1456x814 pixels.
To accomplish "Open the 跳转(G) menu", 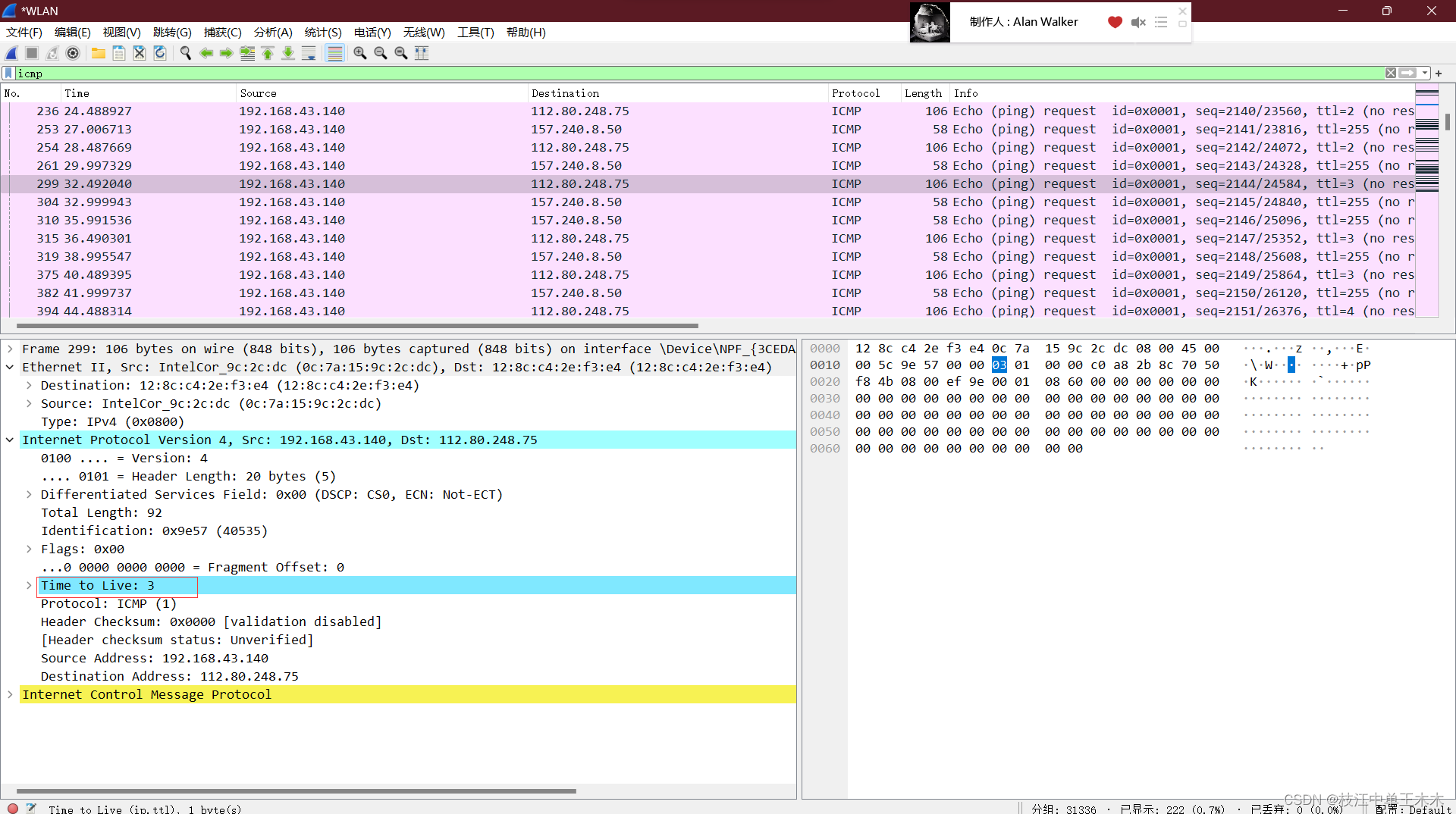I will pos(172,33).
